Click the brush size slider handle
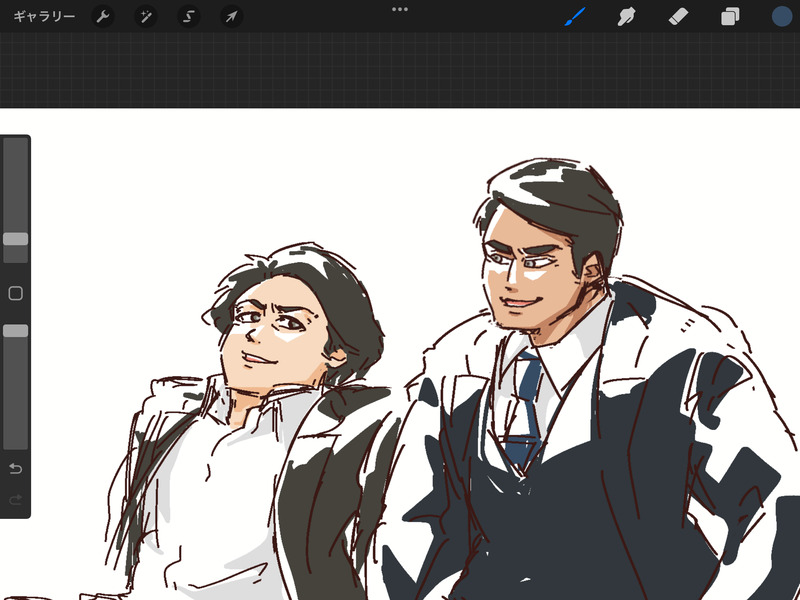800x600 pixels. [x=15, y=239]
